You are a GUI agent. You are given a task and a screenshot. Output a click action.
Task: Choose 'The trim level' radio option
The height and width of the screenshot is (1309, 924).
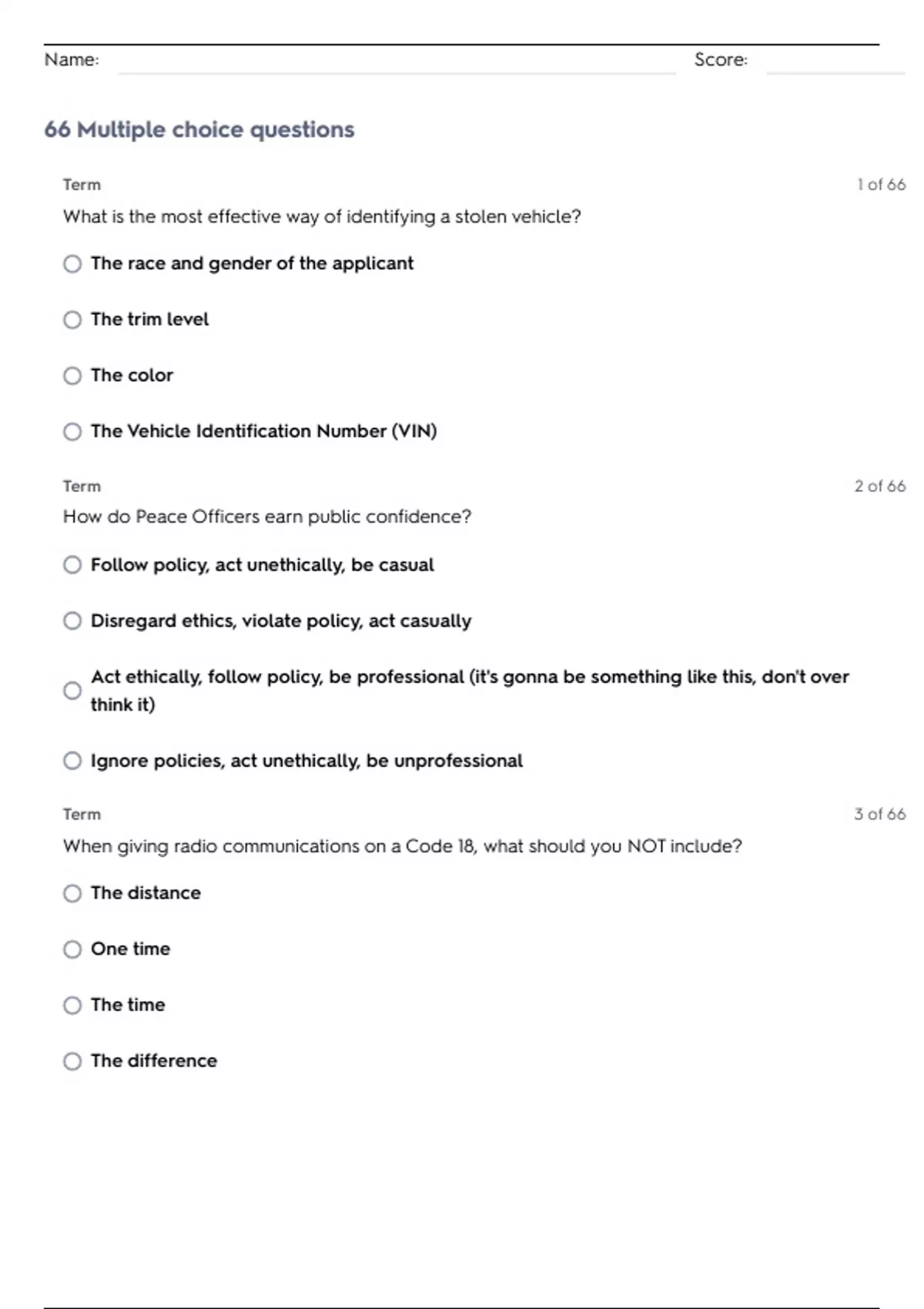(x=72, y=320)
